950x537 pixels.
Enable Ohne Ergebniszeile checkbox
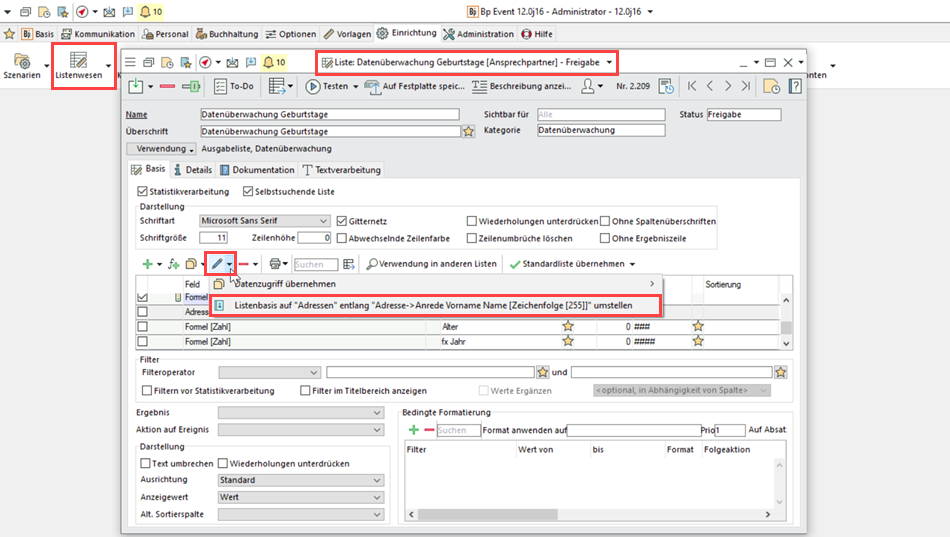(605, 238)
